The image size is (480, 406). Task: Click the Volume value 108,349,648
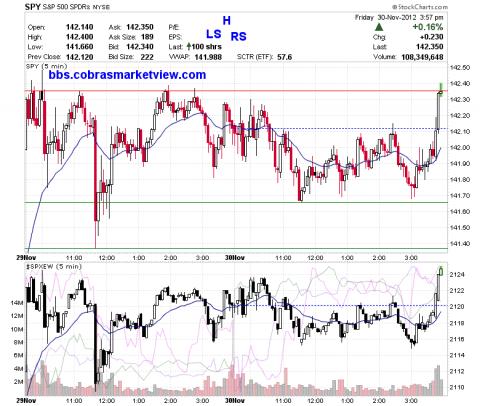422,57
